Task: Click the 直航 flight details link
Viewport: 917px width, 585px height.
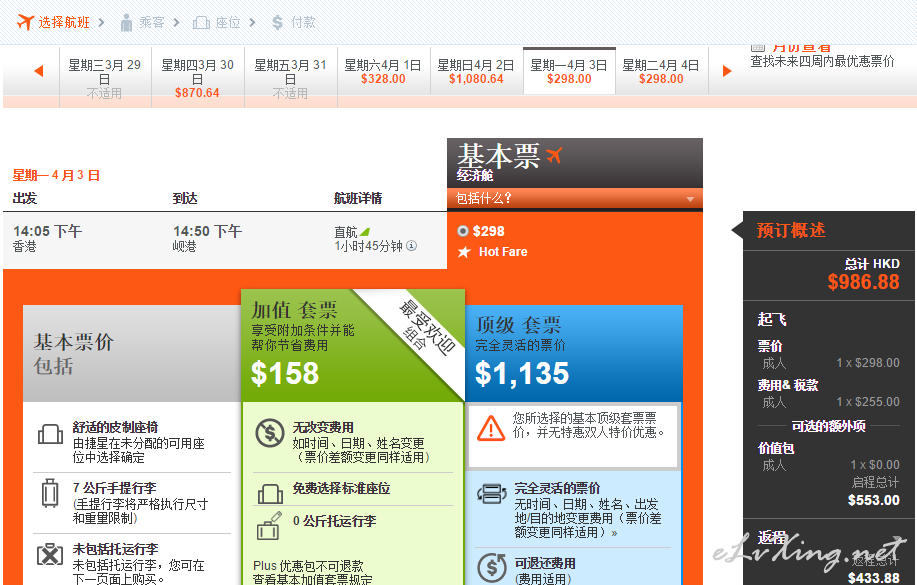Action: [x=345, y=232]
